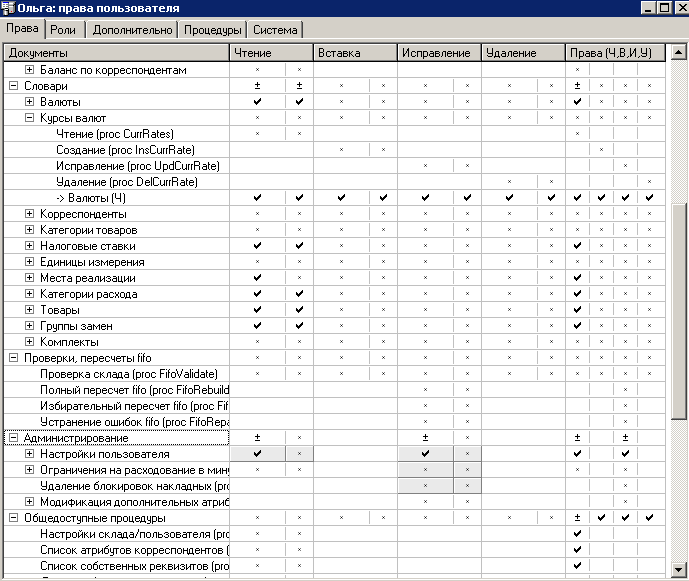Viewport: 689px width, 581px height.
Task: Expand the Валюты tree node
Action: click(30, 102)
